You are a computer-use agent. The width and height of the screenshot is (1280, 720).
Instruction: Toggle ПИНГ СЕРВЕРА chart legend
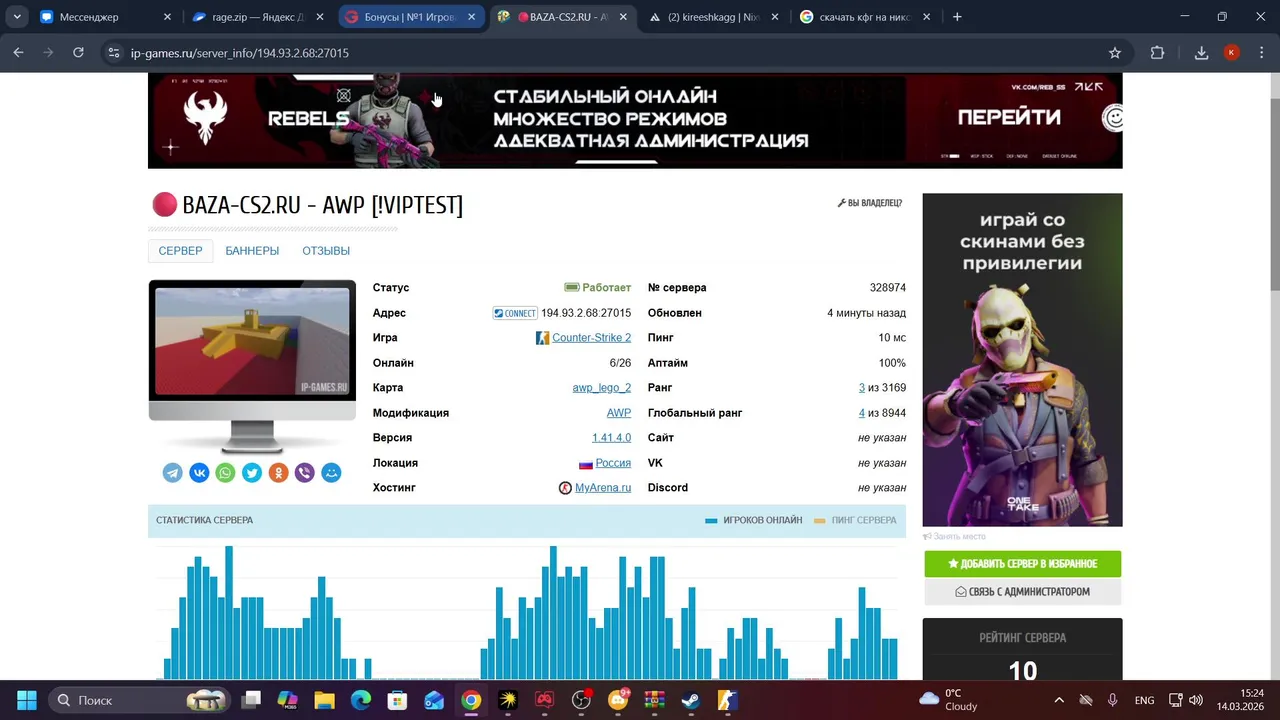pyautogui.click(x=855, y=520)
